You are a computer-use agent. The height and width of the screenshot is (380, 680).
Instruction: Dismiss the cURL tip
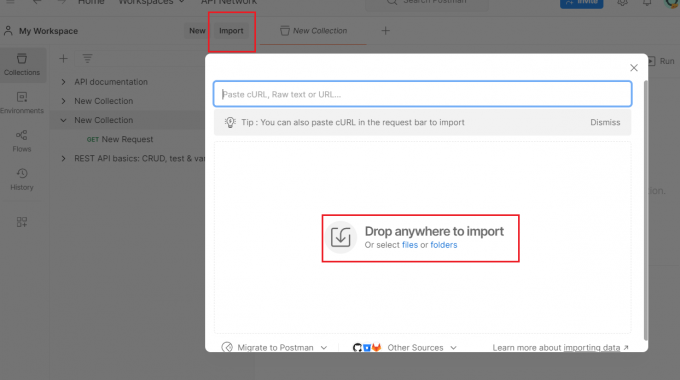point(605,122)
